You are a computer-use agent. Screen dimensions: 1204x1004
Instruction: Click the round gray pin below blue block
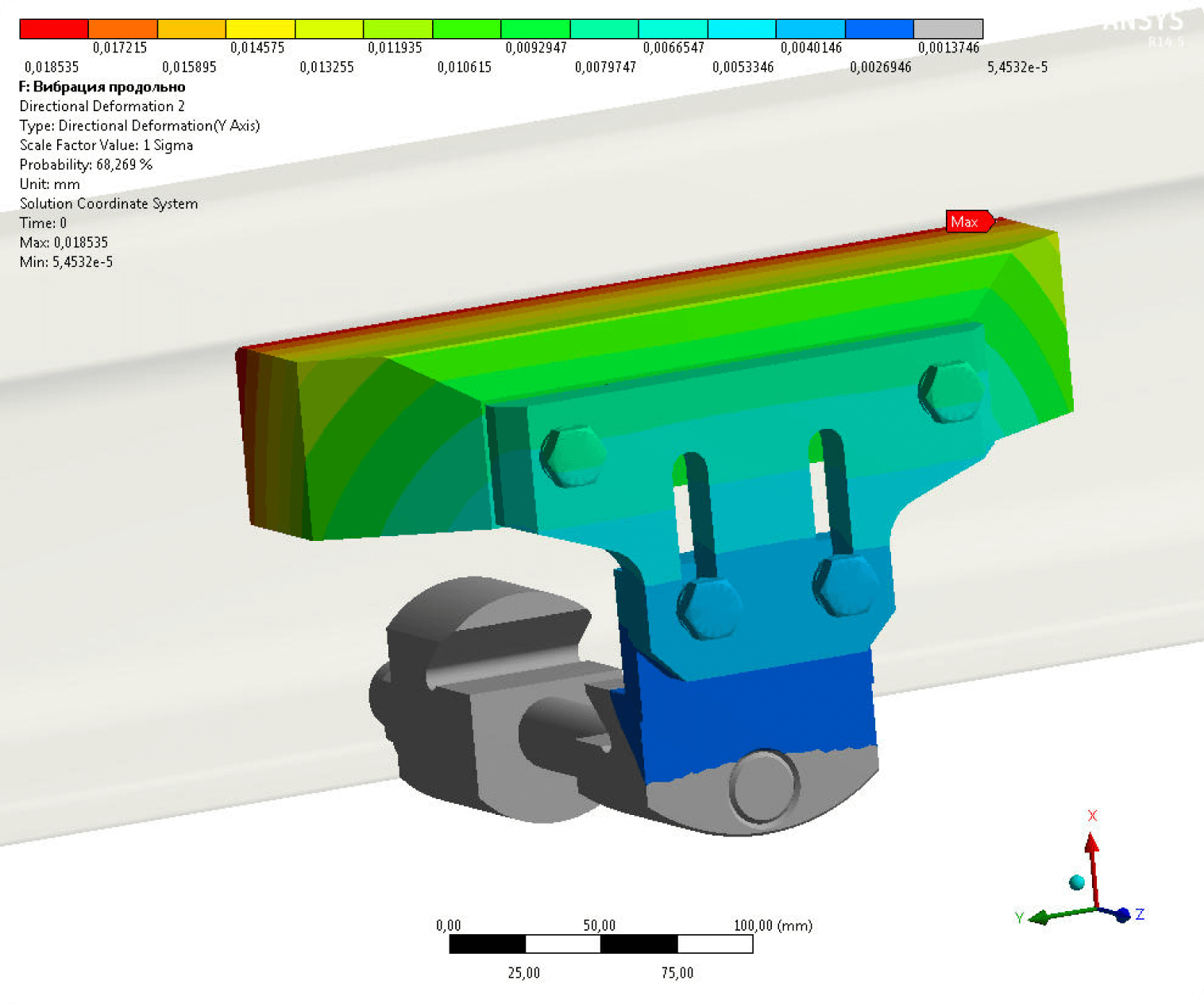pos(762,786)
